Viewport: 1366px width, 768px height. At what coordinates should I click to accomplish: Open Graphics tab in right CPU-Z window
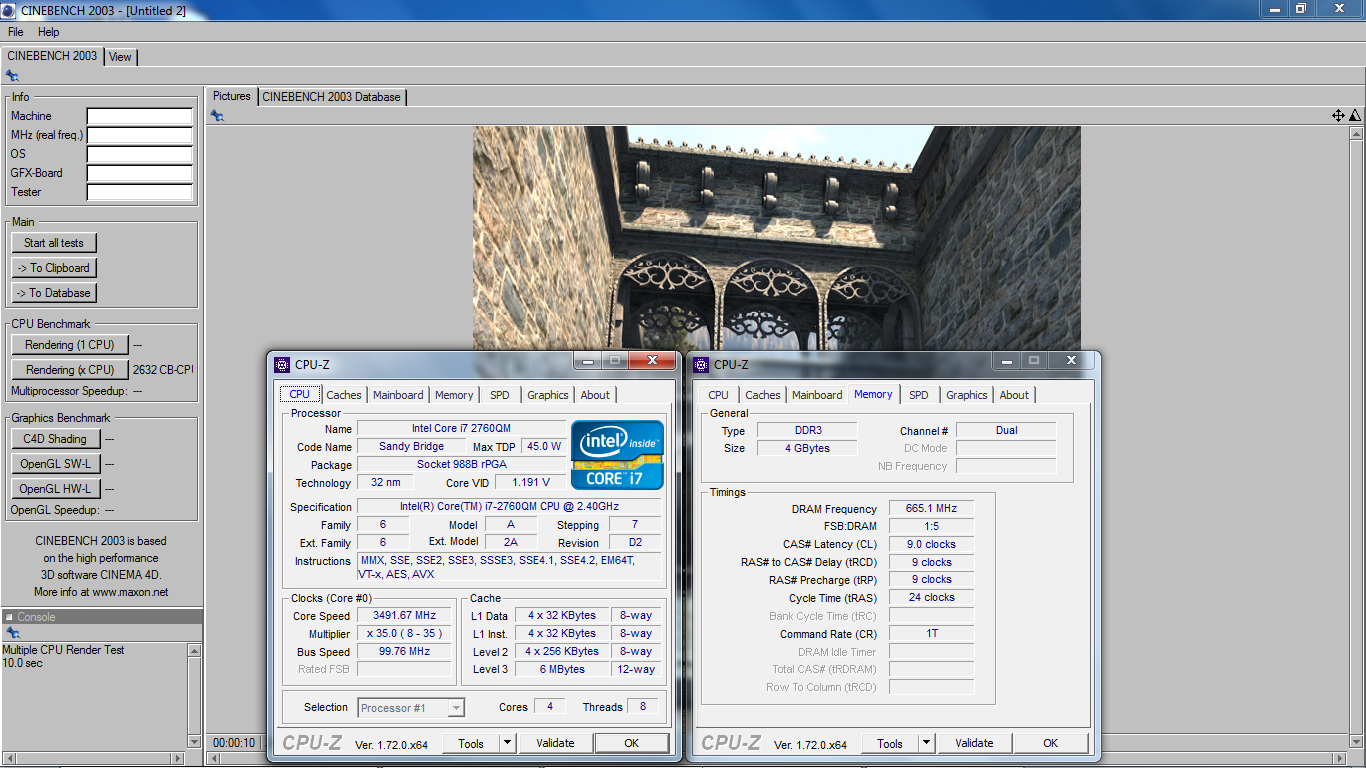pos(967,395)
